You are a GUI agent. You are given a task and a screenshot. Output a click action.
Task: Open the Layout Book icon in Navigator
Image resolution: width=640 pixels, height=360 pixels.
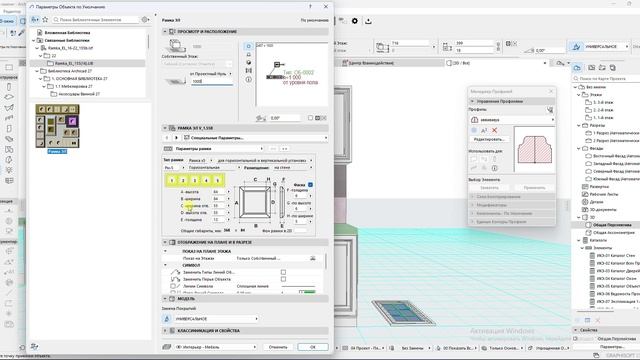[602, 68]
